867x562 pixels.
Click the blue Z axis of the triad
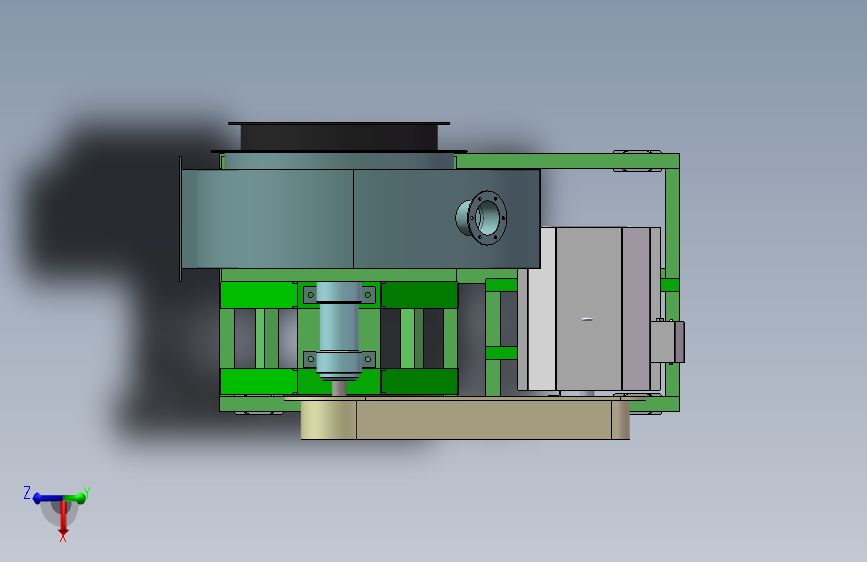(44, 498)
